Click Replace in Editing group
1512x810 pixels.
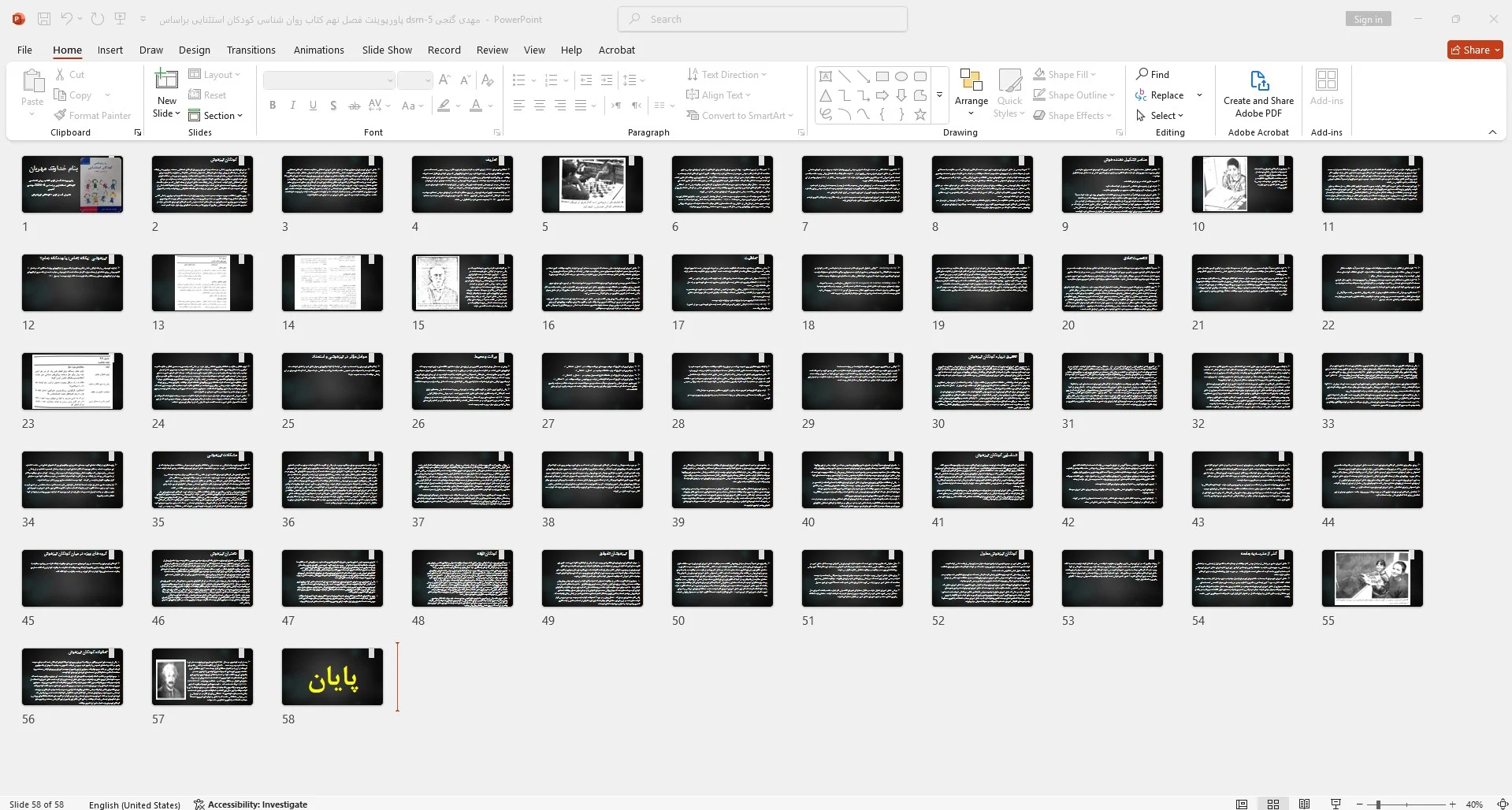[x=1159, y=95]
